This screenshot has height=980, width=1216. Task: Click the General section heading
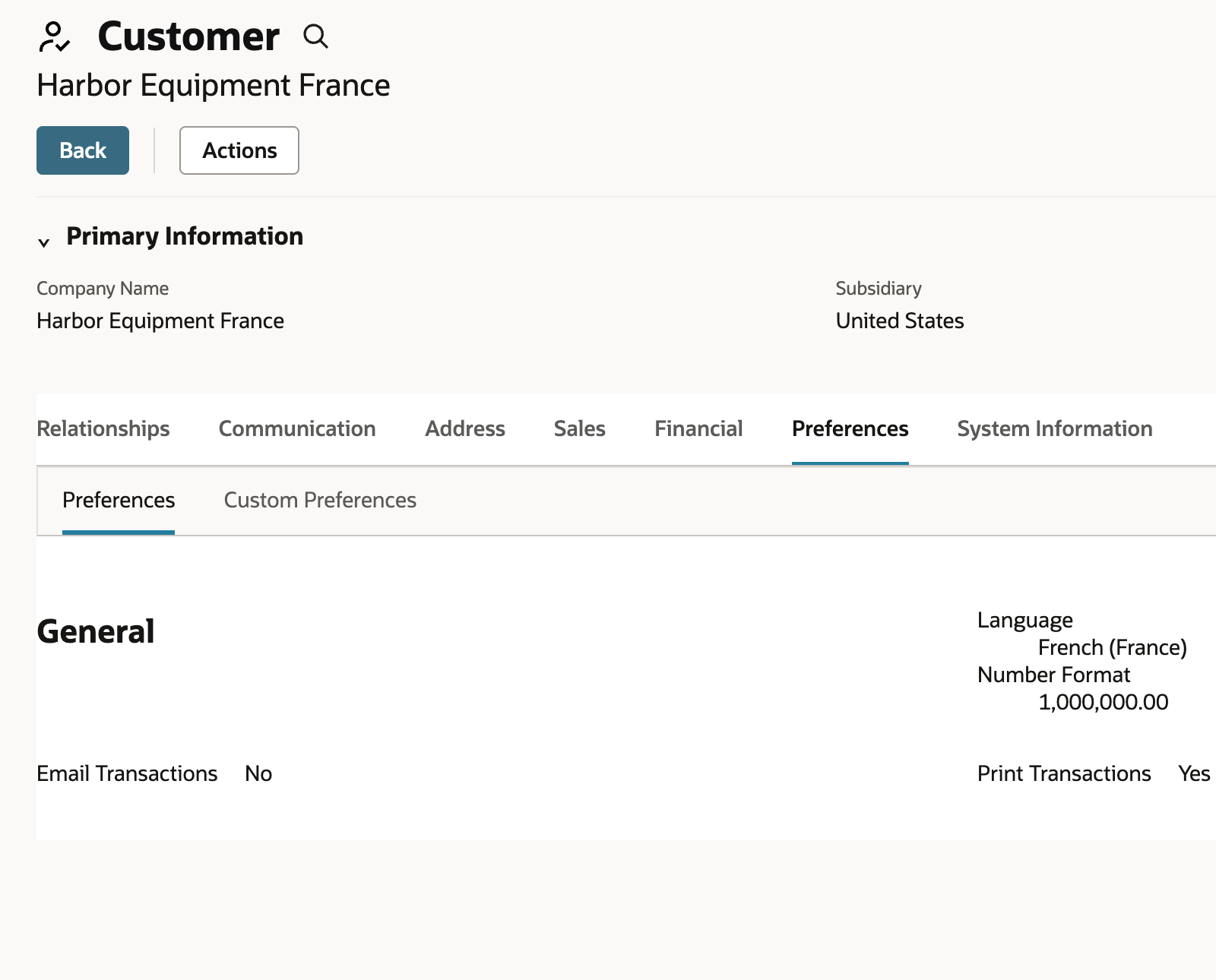(x=96, y=631)
